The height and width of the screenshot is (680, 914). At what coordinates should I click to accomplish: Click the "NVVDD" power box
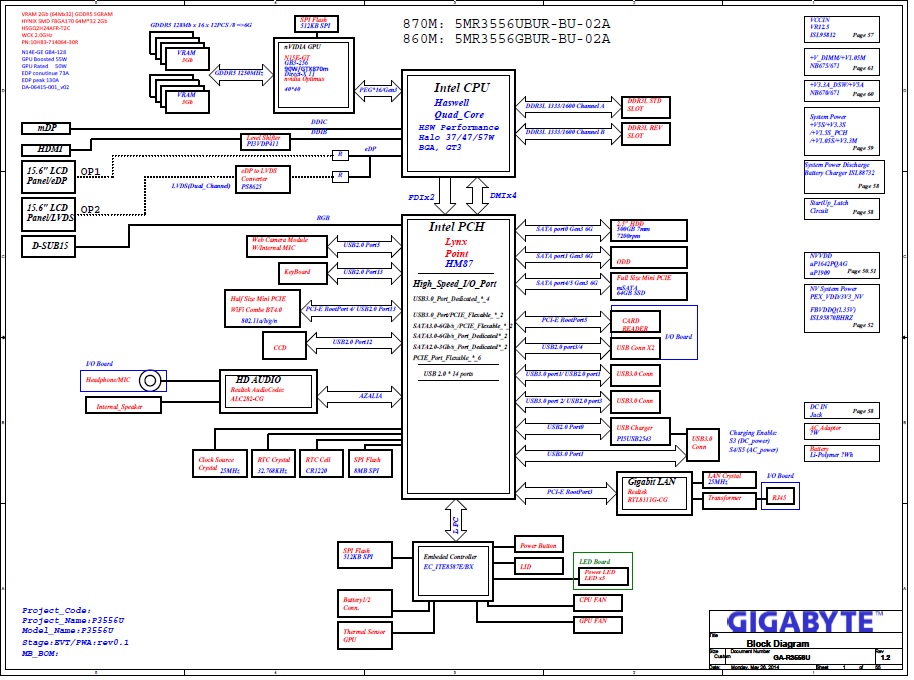[842, 266]
